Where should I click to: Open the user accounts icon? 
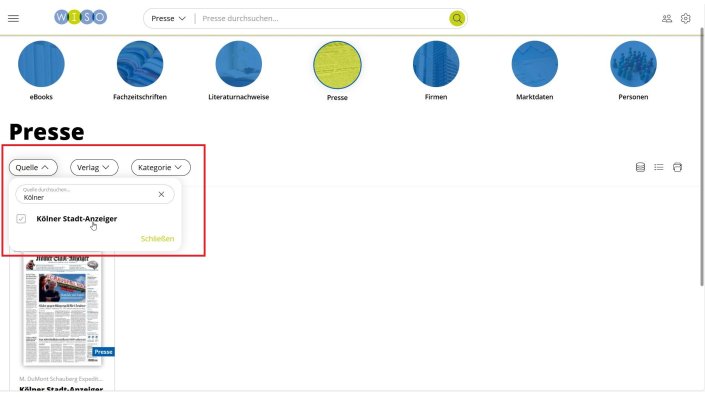pyautogui.click(x=667, y=18)
